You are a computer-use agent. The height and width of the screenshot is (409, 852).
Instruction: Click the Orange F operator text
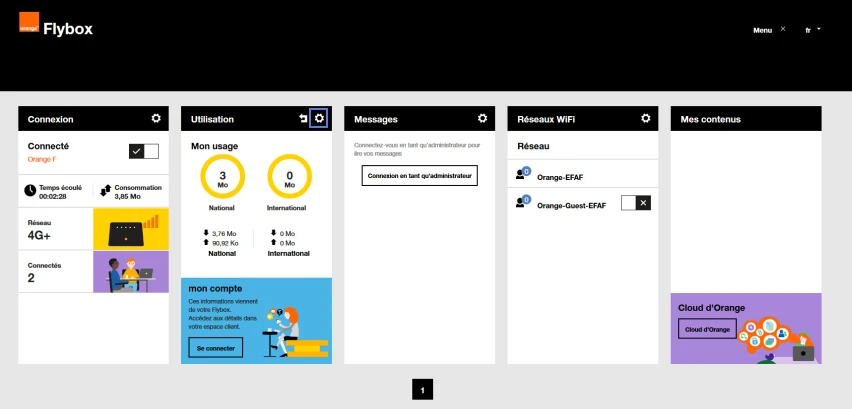tap(42, 159)
